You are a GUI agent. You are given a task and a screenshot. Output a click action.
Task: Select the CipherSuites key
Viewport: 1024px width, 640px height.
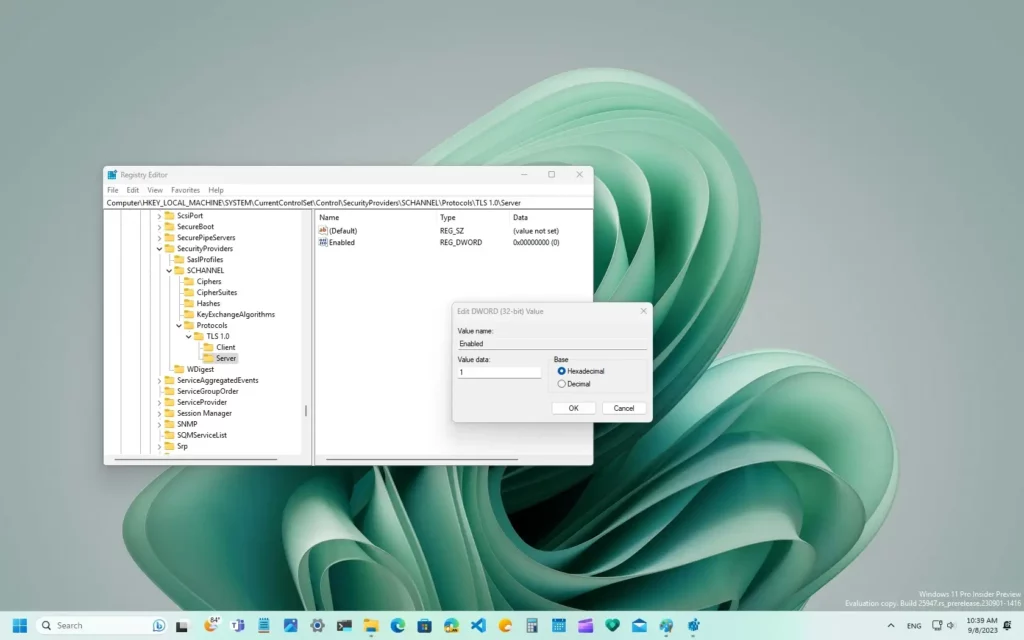(x=217, y=293)
